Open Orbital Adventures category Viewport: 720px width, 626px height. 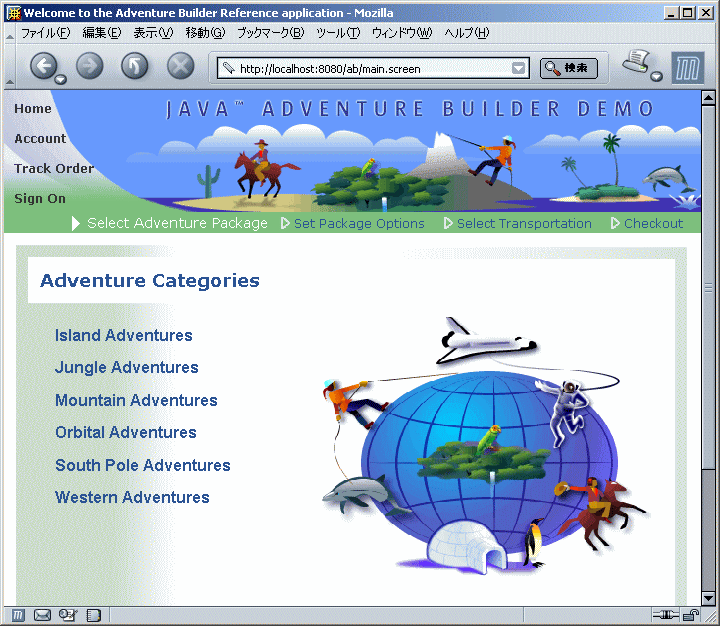coord(125,432)
